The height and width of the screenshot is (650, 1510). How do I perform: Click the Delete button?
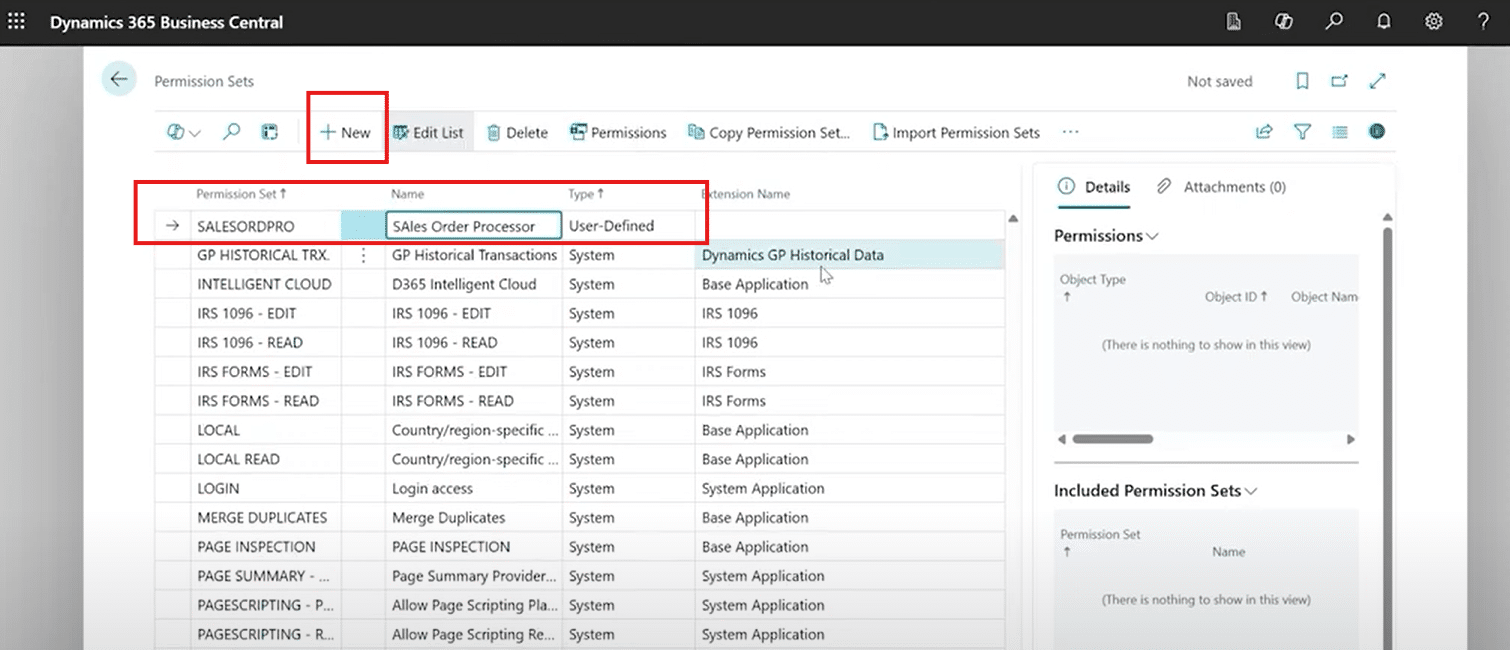tap(517, 132)
